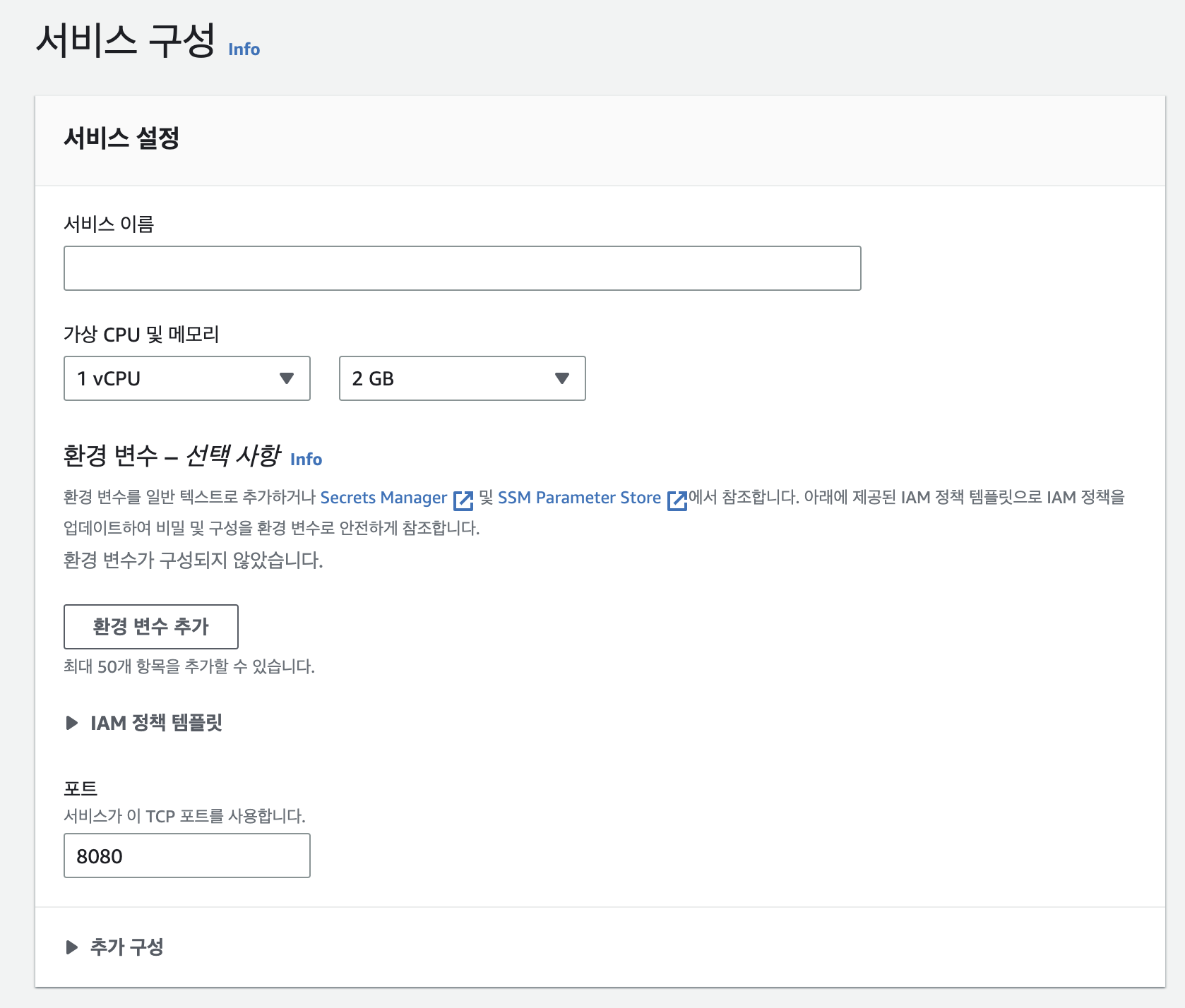The image size is (1185, 1008).
Task: Expand IAM 정책 템플릿 using its triangle icon
Action: click(x=71, y=723)
